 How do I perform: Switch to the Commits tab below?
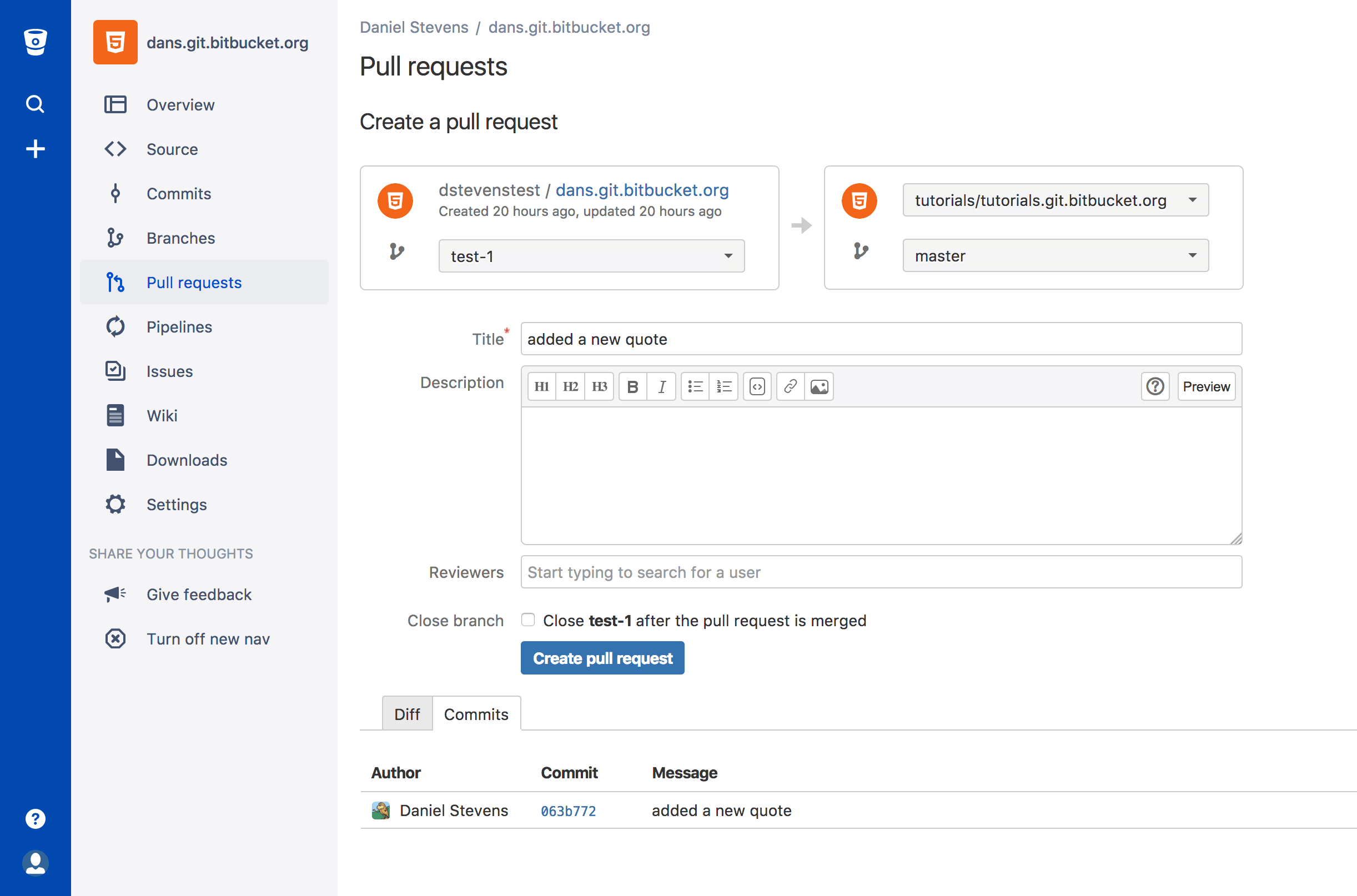[476, 713]
